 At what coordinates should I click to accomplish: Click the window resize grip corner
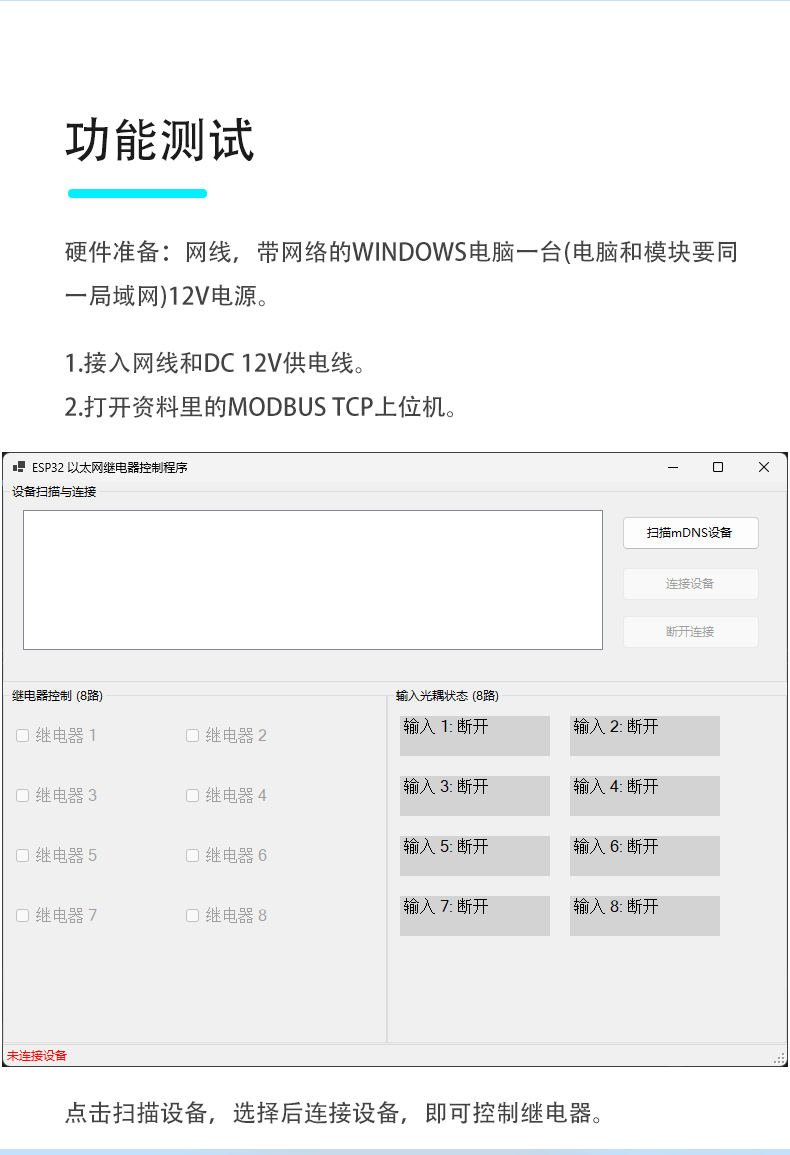(780, 1058)
